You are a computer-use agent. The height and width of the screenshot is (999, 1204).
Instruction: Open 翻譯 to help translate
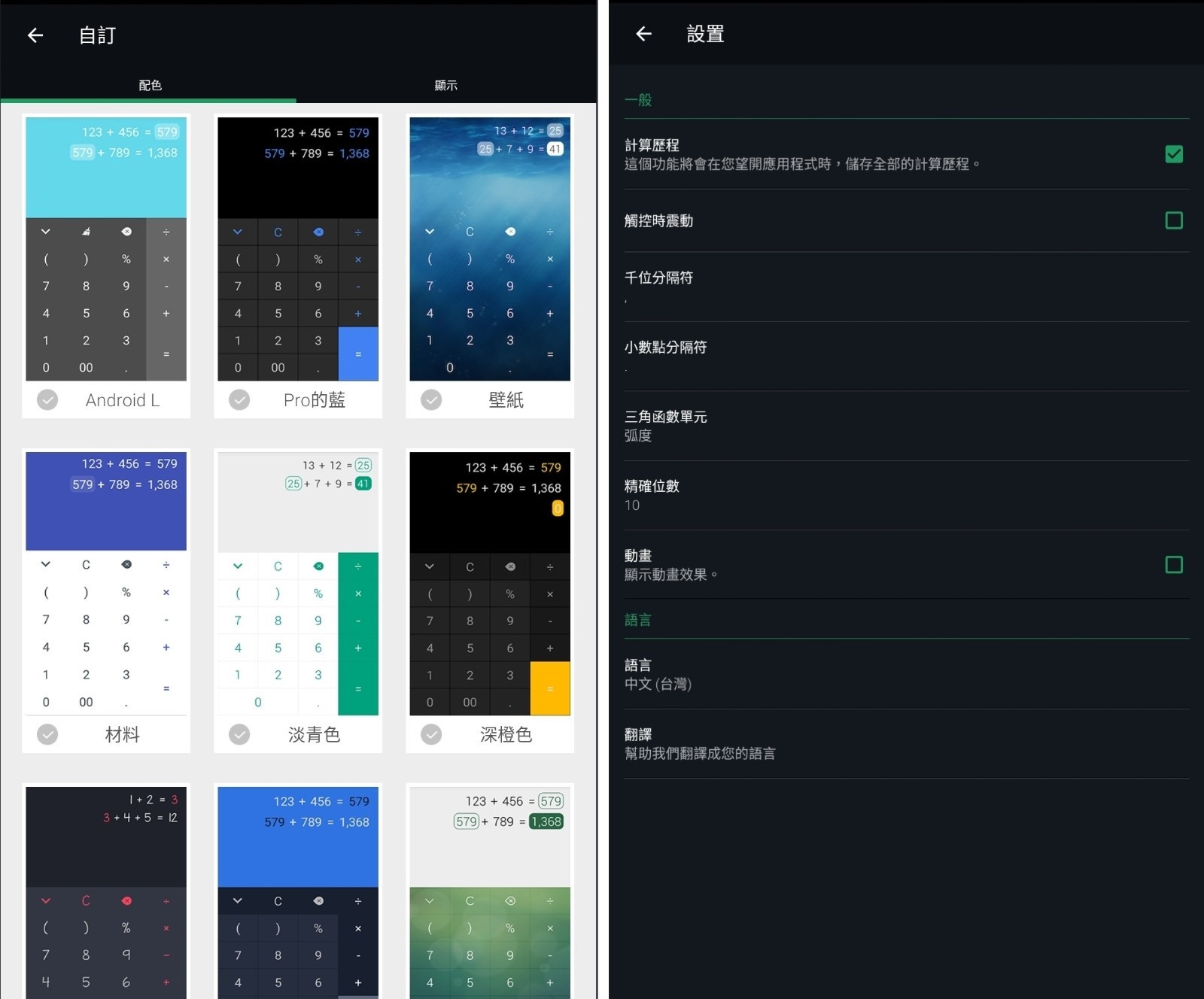907,744
